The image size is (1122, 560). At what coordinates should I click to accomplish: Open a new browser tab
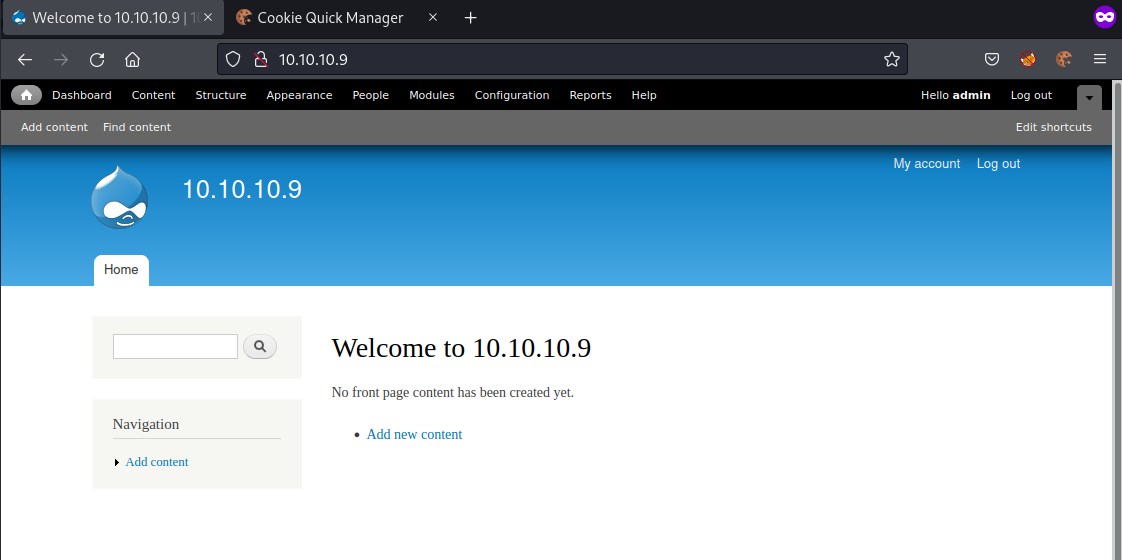(471, 18)
